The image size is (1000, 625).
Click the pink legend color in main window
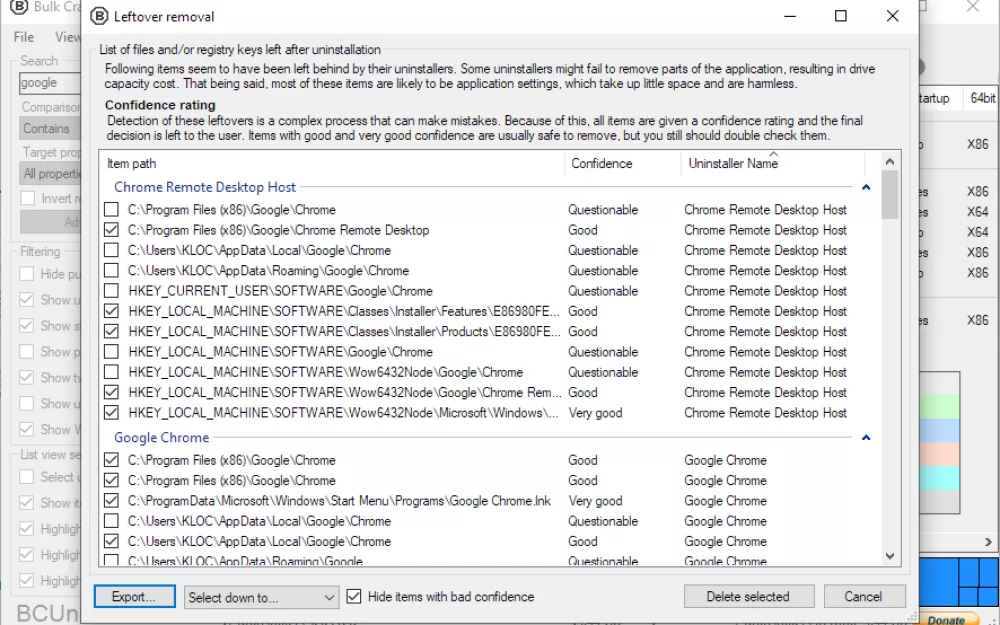(x=939, y=454)
